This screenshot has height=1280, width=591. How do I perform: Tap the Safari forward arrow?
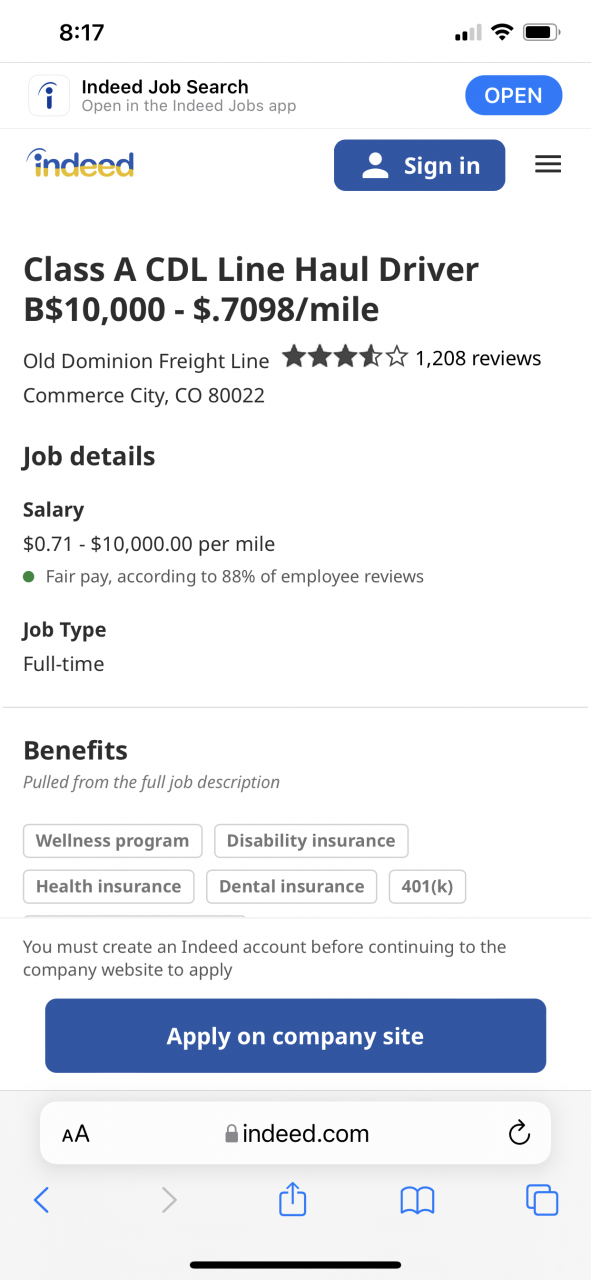pyautogui.click(x=169, y=1200)
